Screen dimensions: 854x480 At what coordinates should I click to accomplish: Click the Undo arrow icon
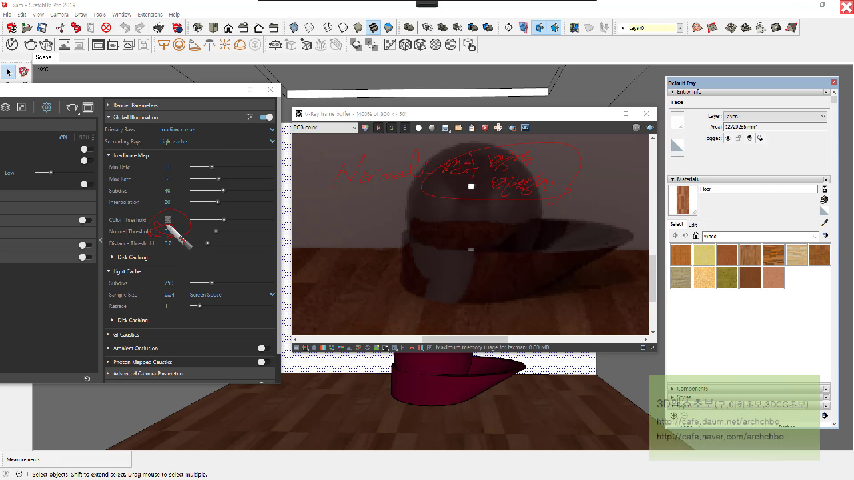click(x=125, y=27)
